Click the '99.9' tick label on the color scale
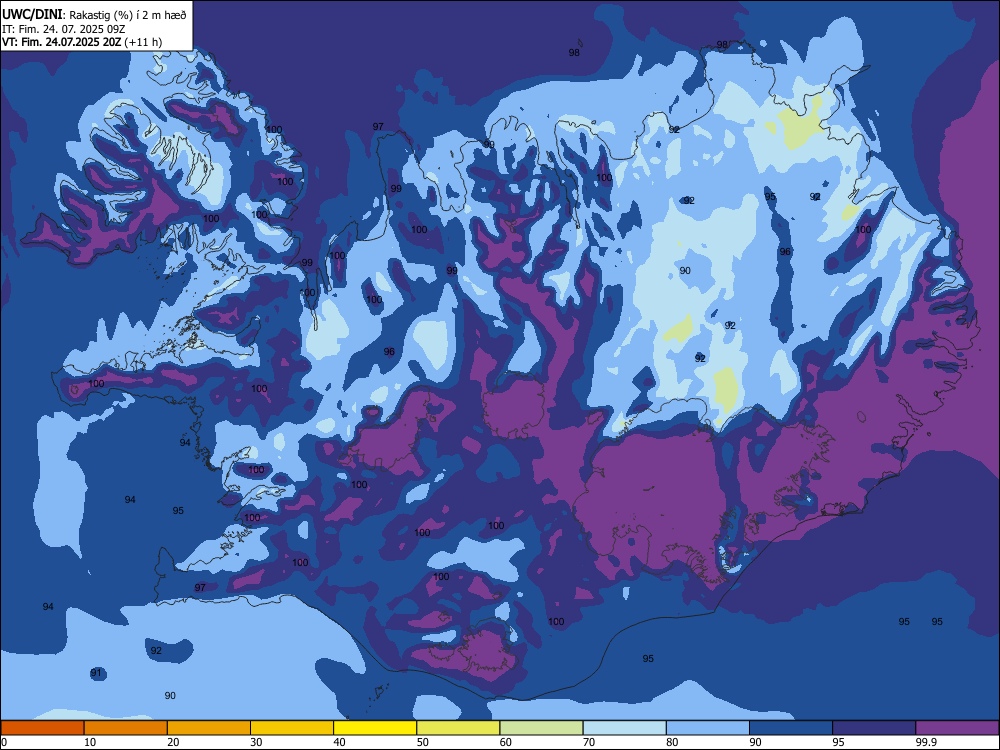Viewport: 1000px width, 750px height. tap(925, 742)
